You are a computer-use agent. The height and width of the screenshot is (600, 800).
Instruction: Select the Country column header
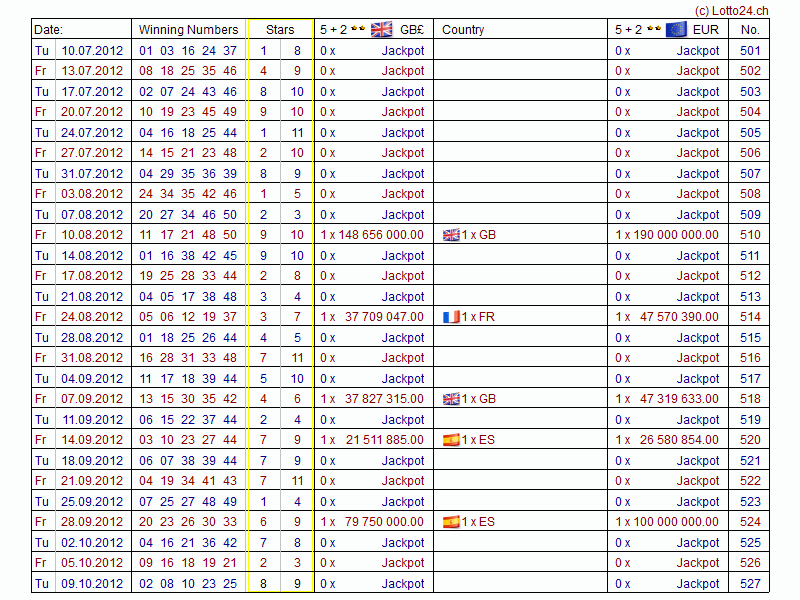pyautogui.click(x=463, y=30)
